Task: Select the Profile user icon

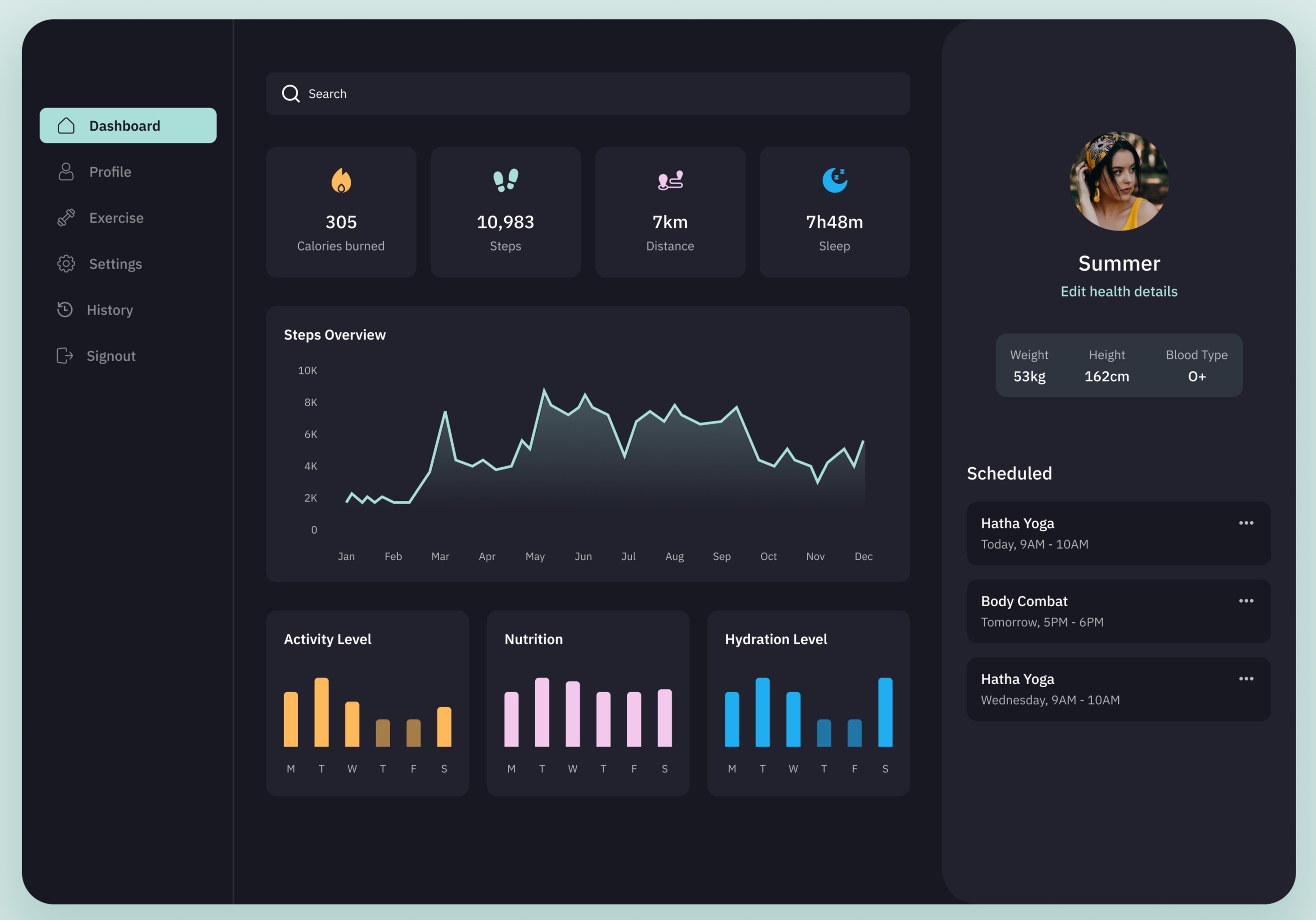Action: point(66,171)
